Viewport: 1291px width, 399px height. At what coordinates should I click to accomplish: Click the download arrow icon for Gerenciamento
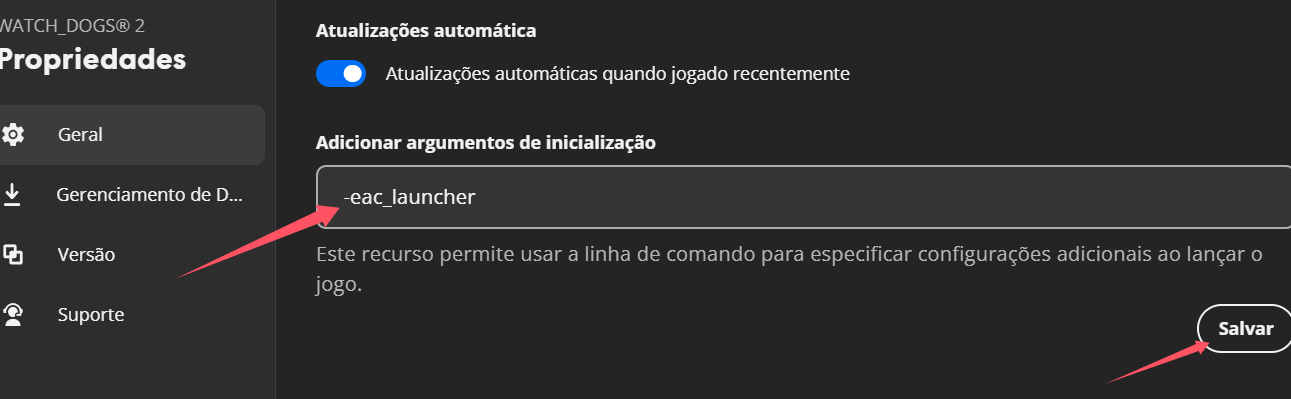(x=12, y=194)
